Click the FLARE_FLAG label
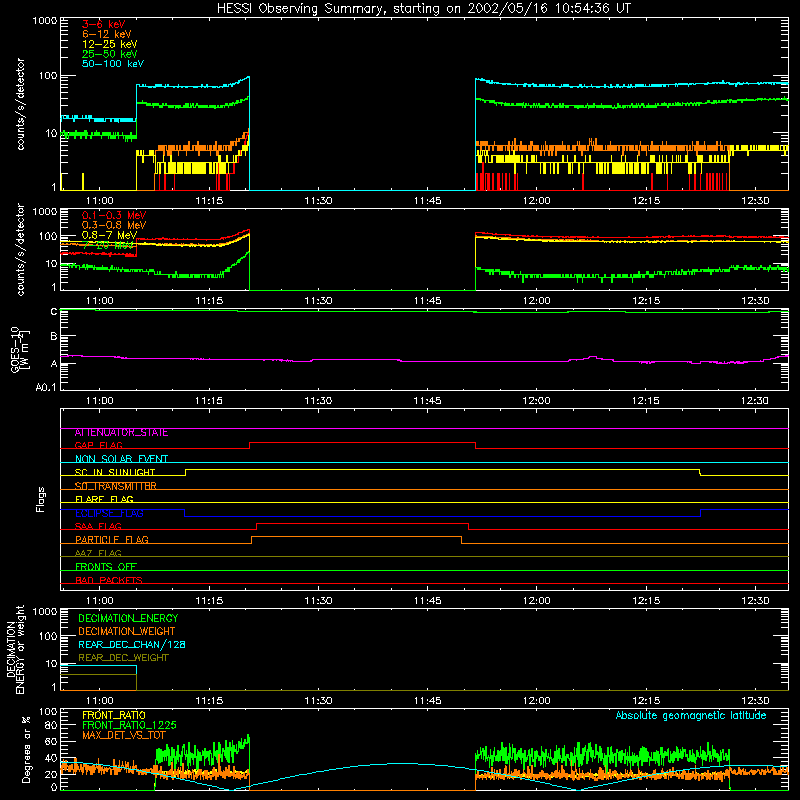Viewport: 800px width, 800px height. tap(104, 499)
